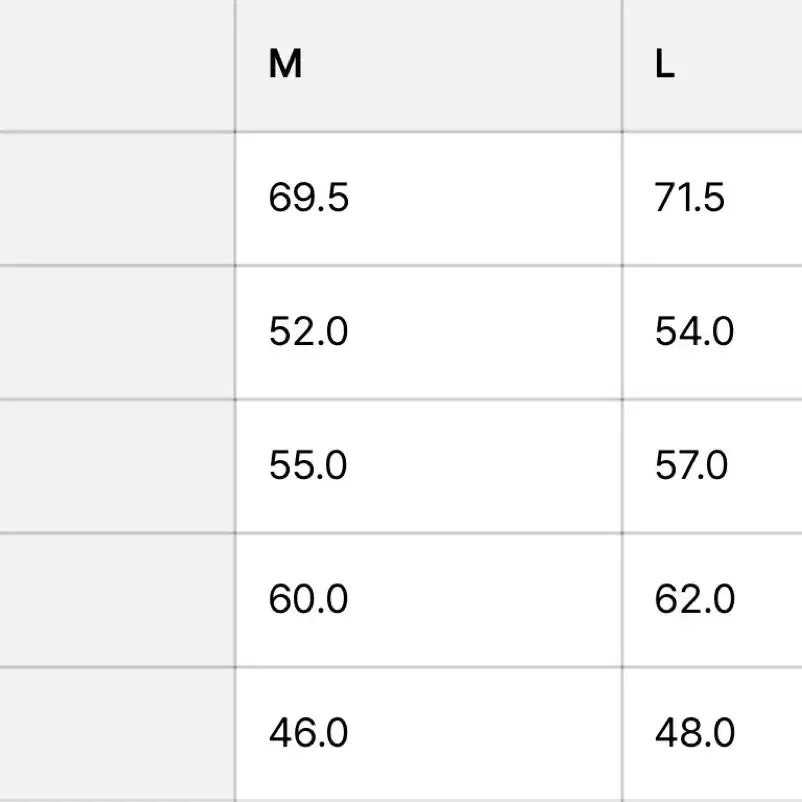The width and height of the screenshot is (802, 802).
Task: Click the gray row label cell beside 69.5
Action: click(x=117, y=198)
